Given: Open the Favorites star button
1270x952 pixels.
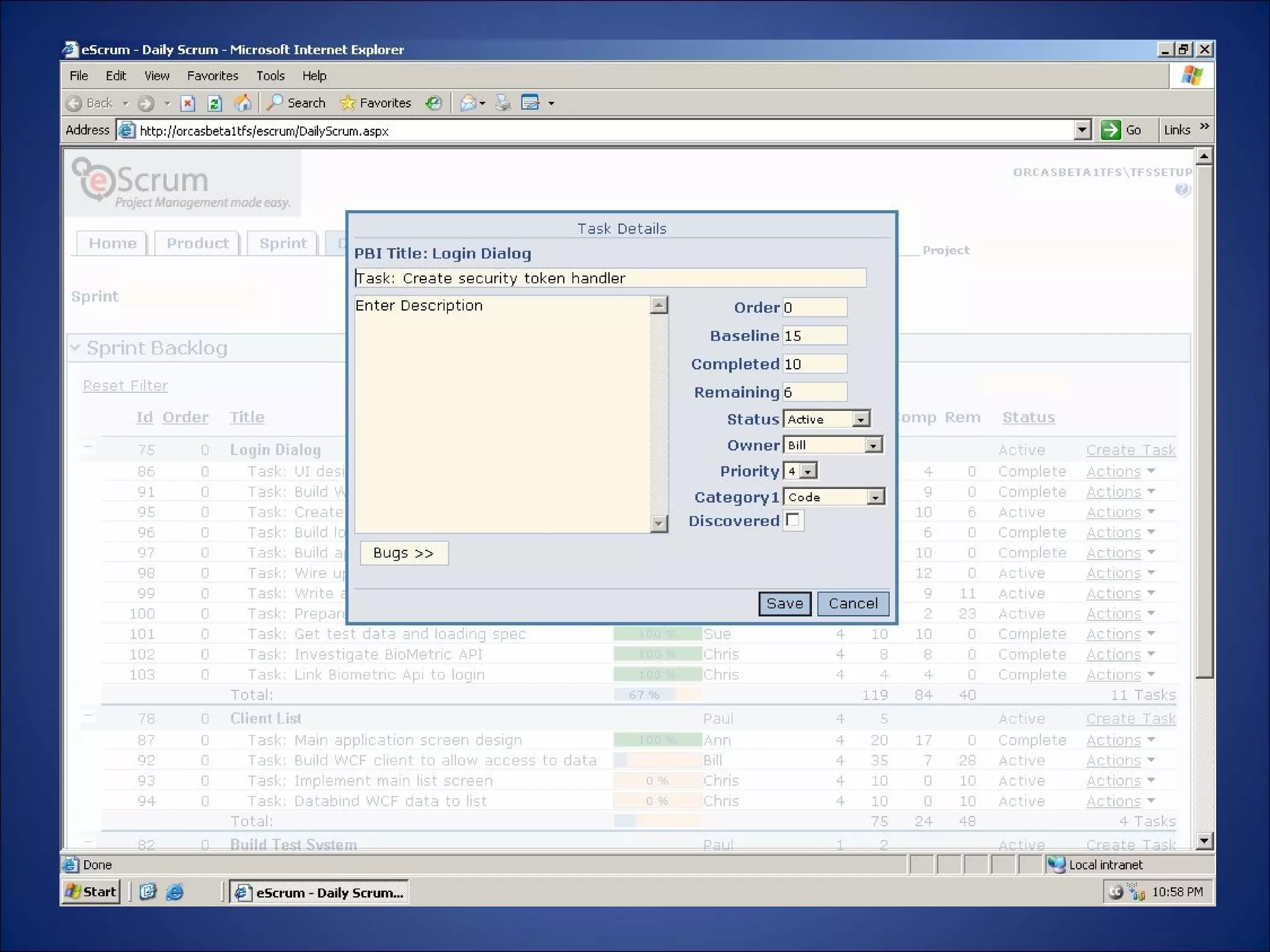Looking at the screenshot, I should (x=376, y=103).
